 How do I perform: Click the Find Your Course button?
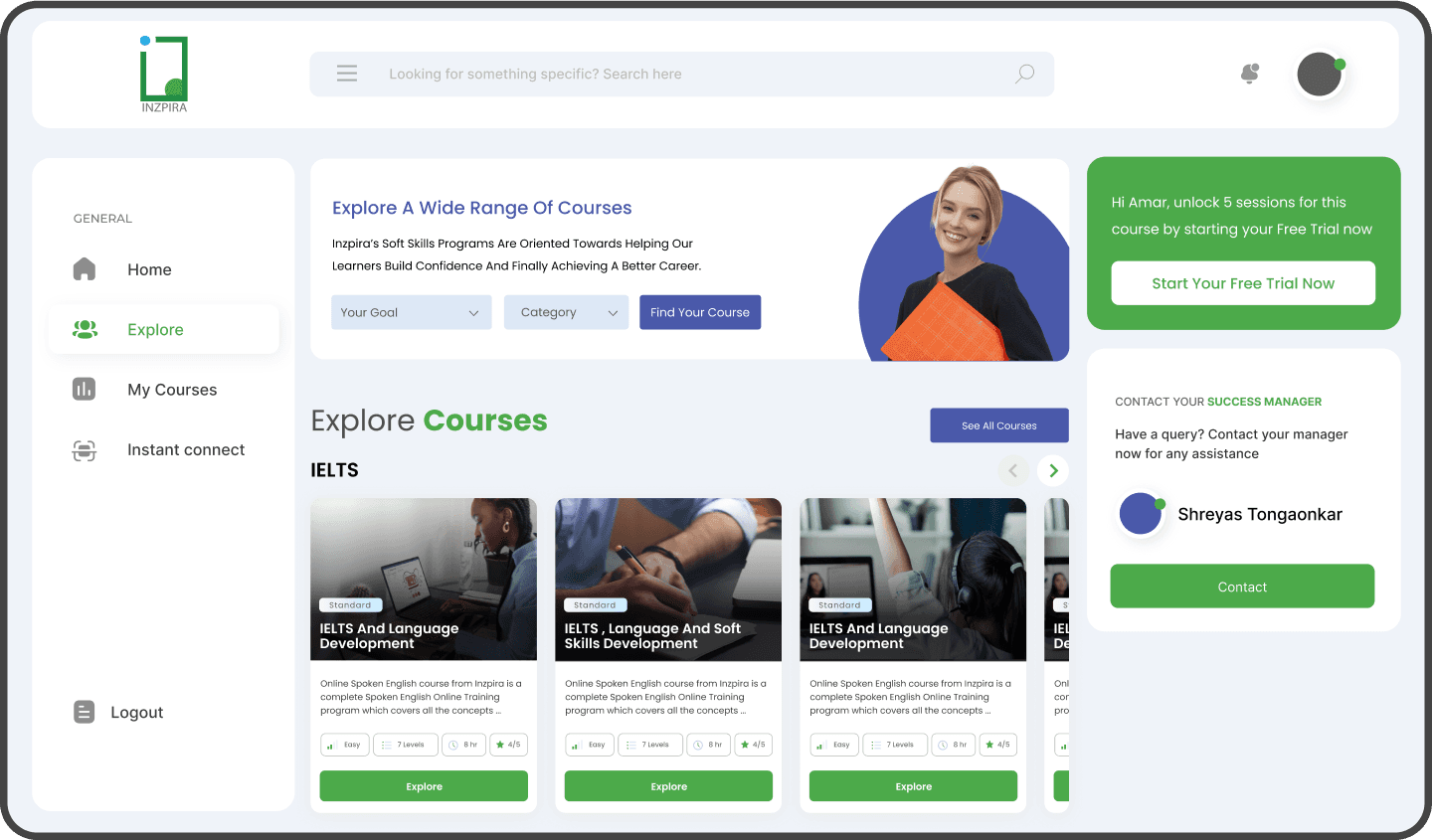point(700,312)
